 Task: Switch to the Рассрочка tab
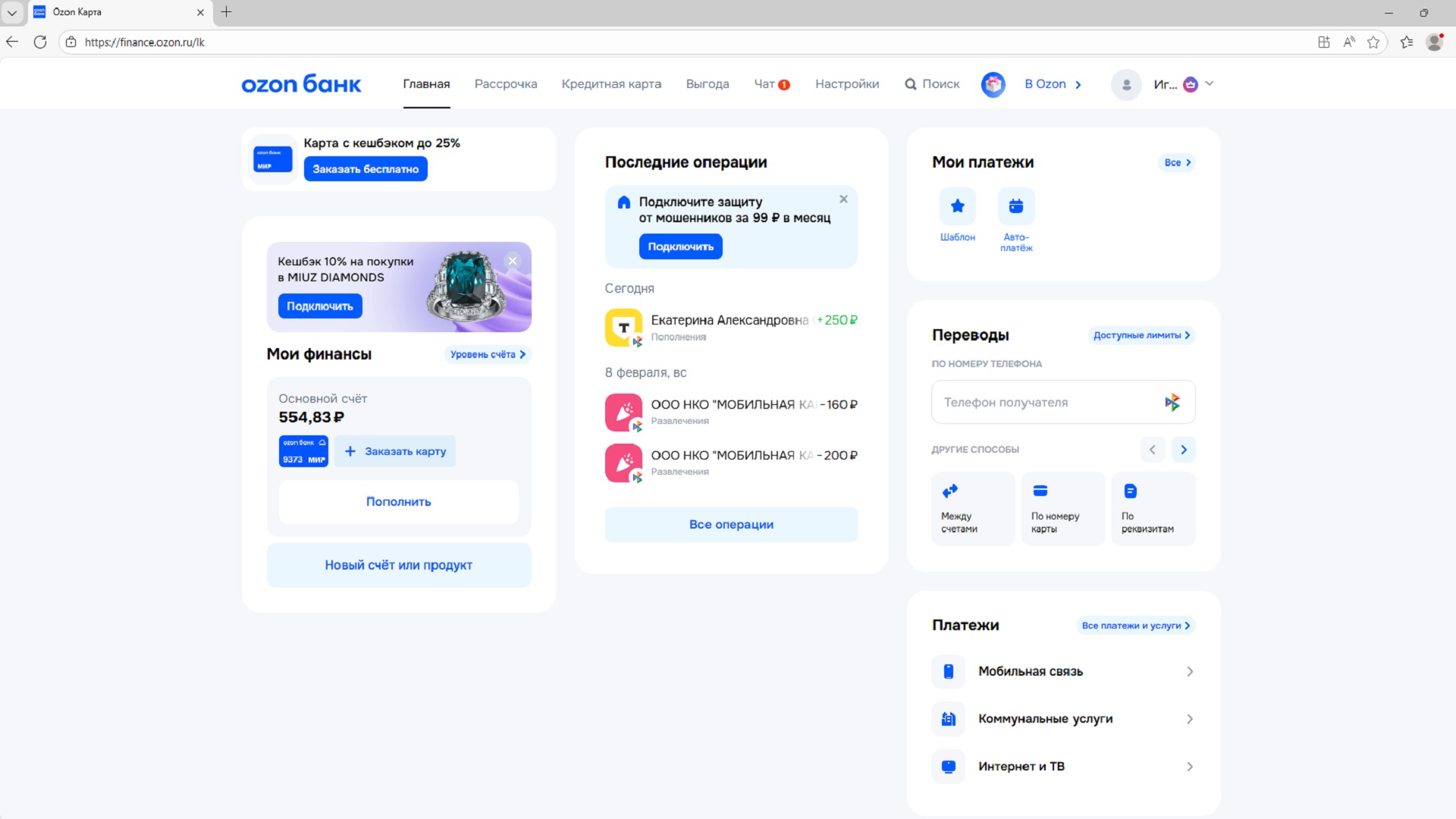505,84
